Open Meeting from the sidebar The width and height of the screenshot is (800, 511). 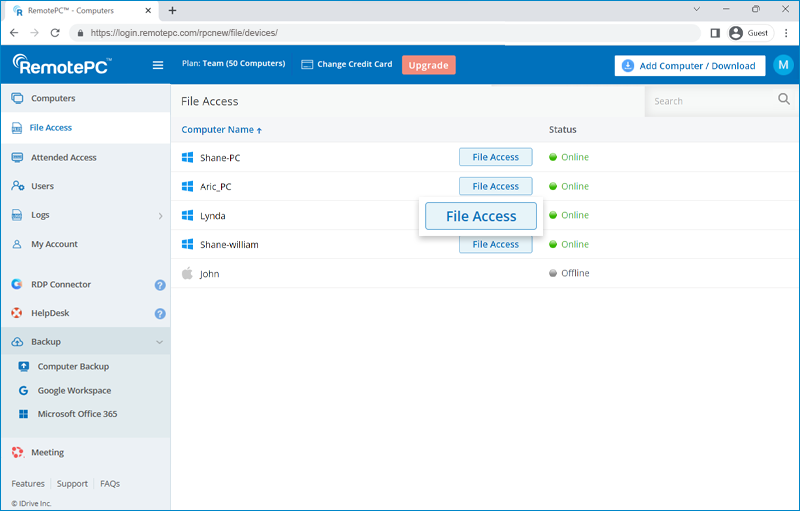pyautogui.click(x=47, y=452)
